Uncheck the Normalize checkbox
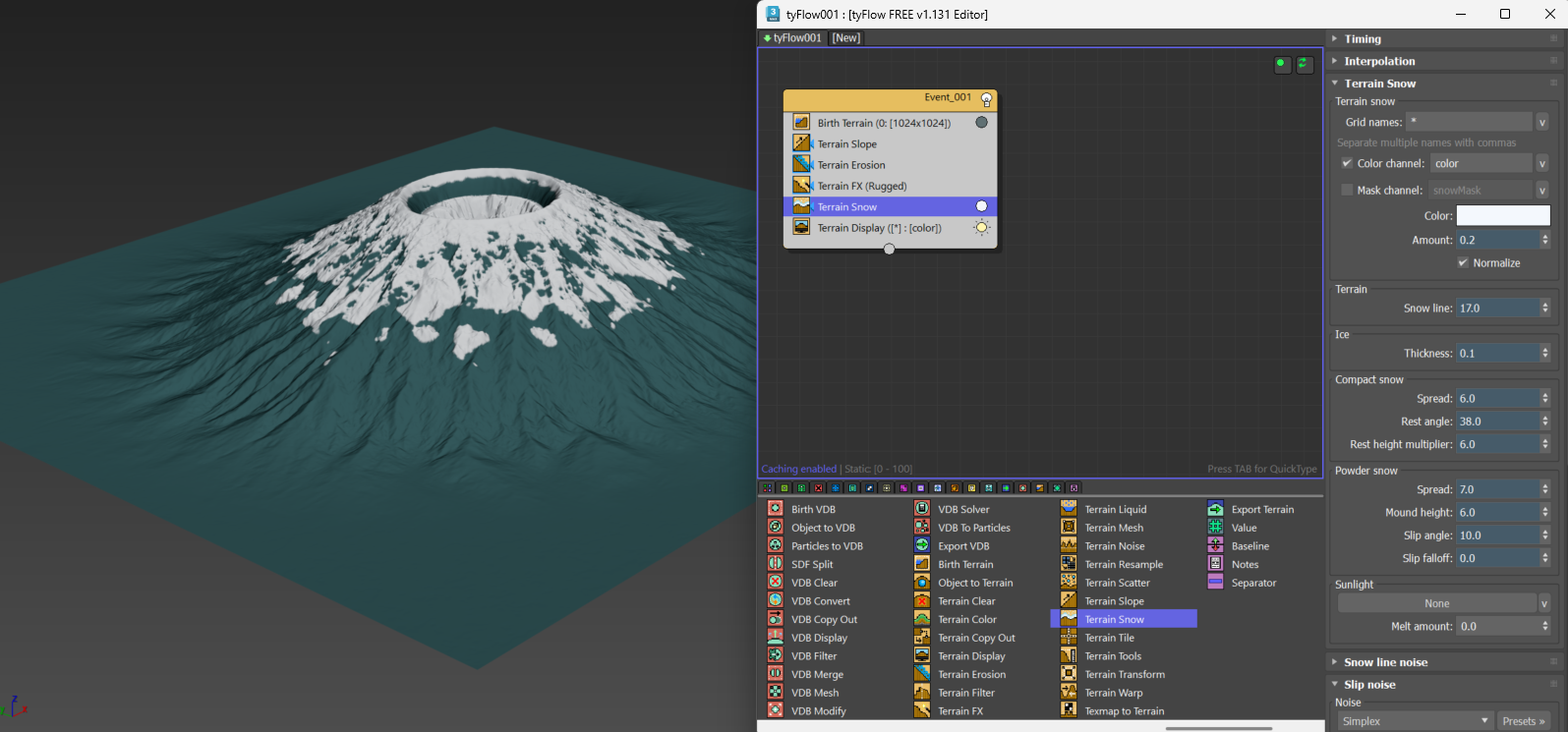 point(1463,262)
